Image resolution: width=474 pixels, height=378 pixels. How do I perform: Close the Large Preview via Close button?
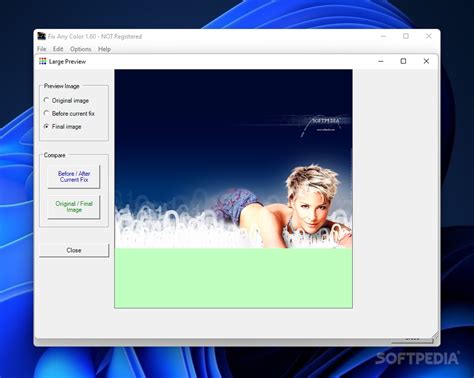[74, 250]
